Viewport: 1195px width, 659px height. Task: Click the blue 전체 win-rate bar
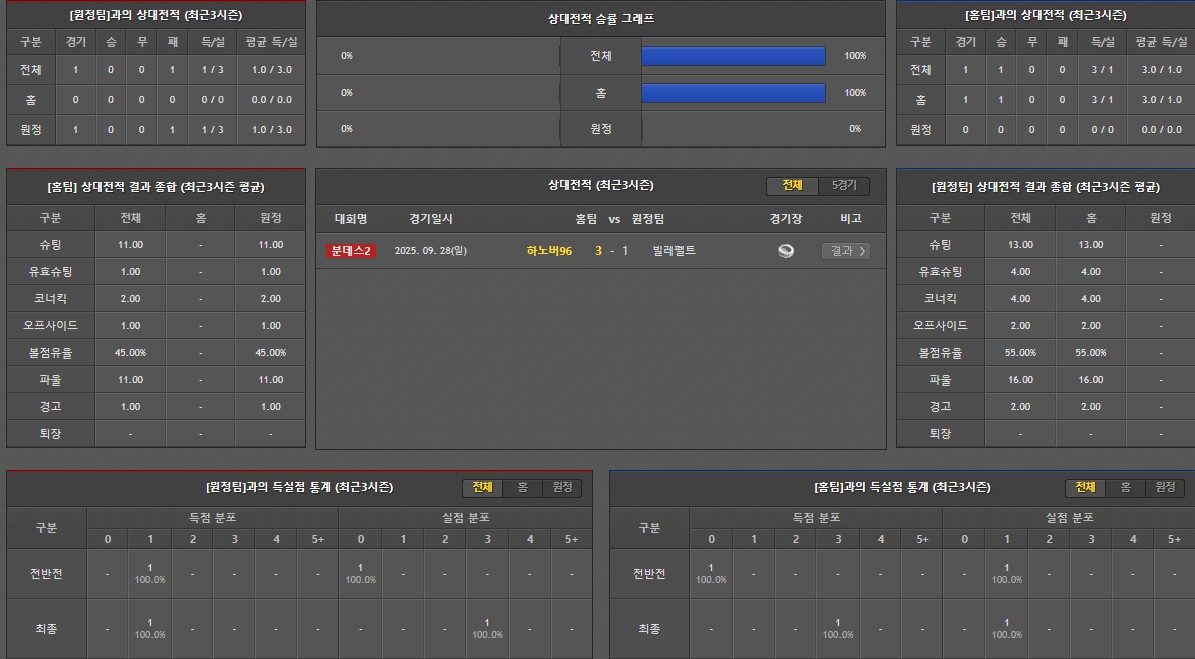733,56
